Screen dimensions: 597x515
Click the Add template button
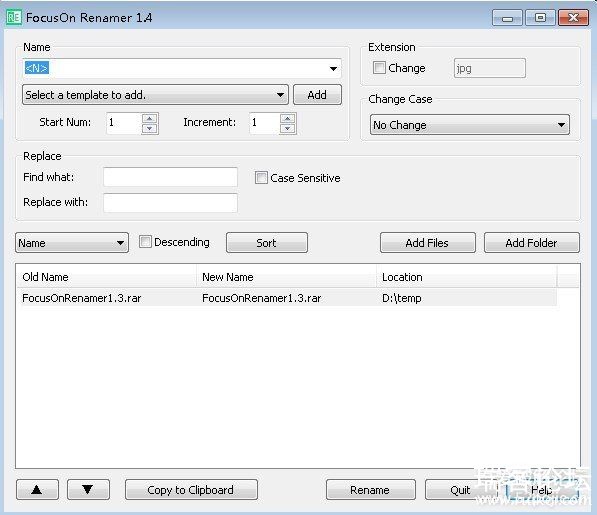(x=317, y=95)
